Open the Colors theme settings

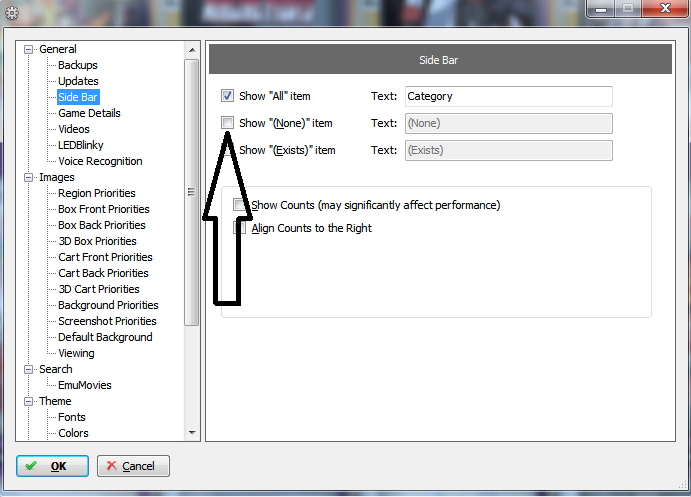point(73,433)
